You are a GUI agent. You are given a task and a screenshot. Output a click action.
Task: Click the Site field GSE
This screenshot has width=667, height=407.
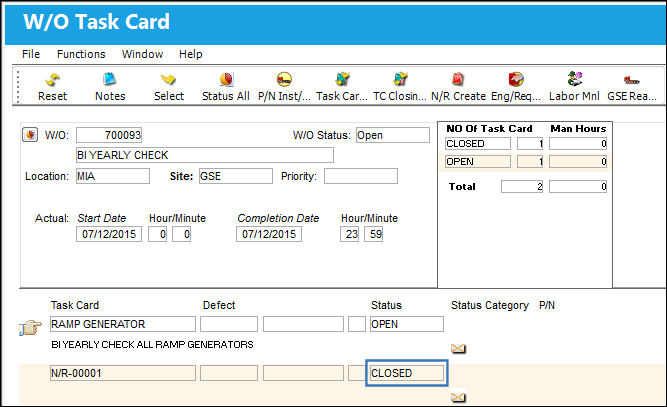click(236, 176)
